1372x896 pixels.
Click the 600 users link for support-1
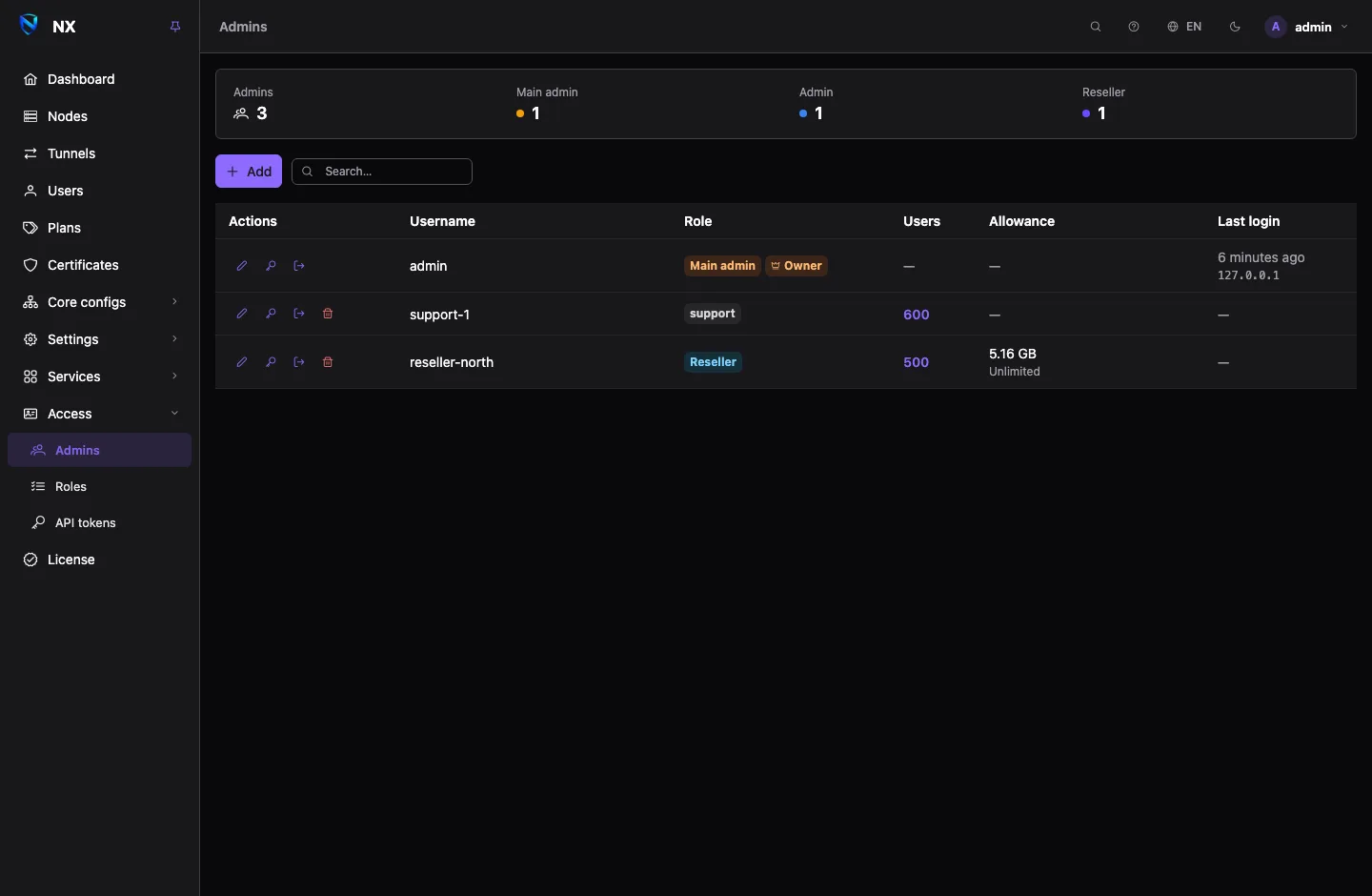click(917, 315)
